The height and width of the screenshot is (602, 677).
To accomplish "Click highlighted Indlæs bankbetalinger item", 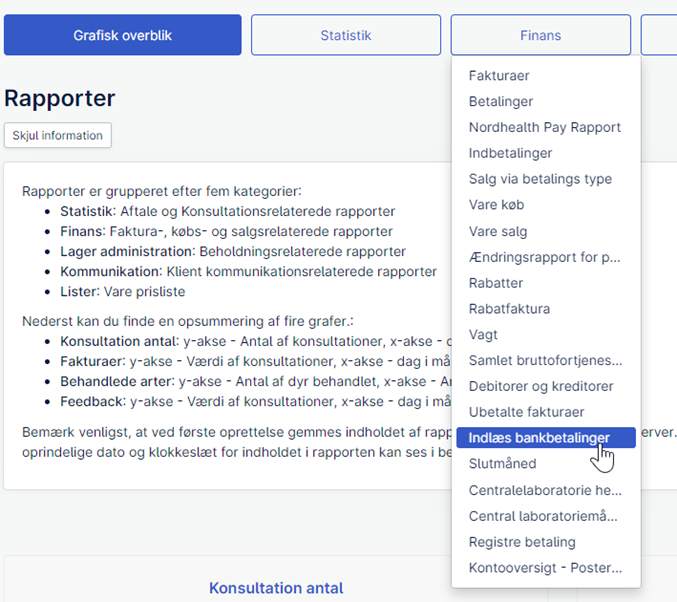I will coord(546,438).
